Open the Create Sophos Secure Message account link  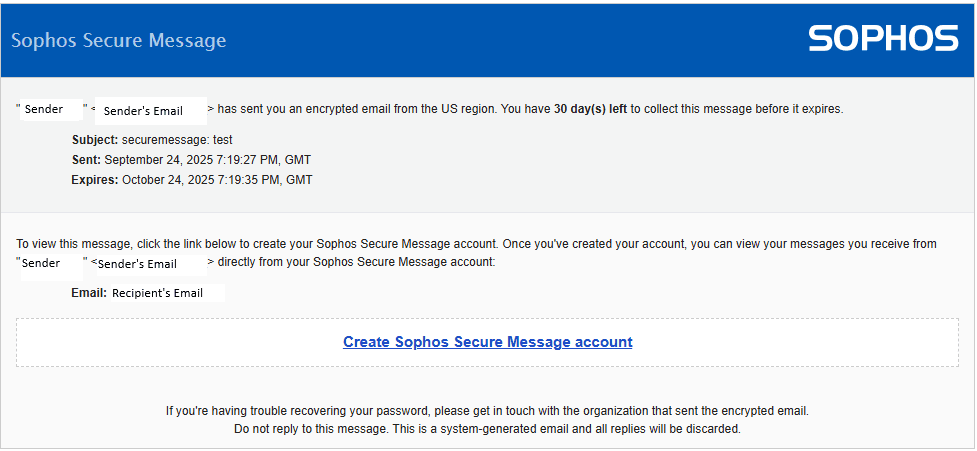pos(487,342)
